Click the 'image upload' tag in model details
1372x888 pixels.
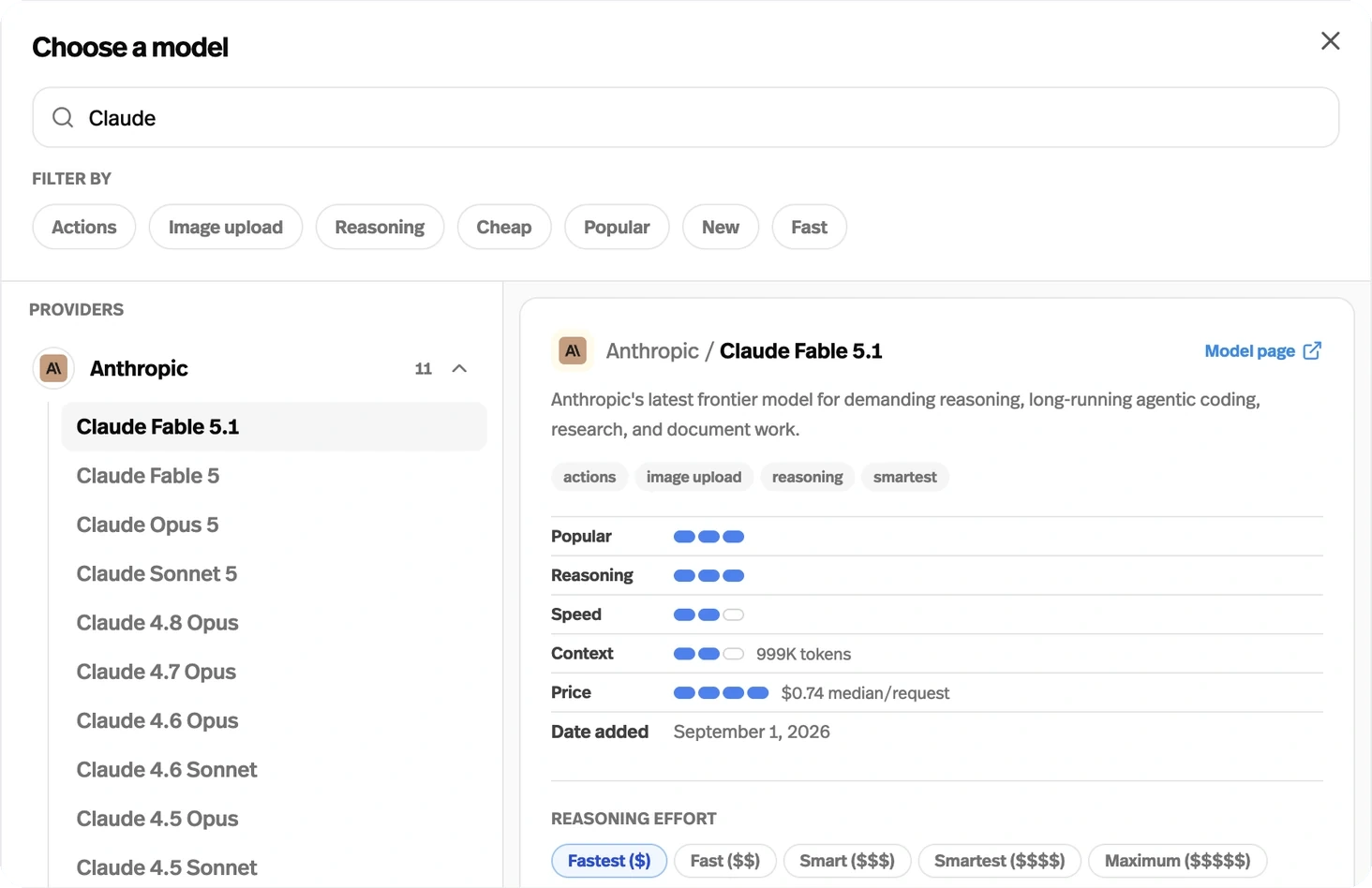[x=693, y=477]
